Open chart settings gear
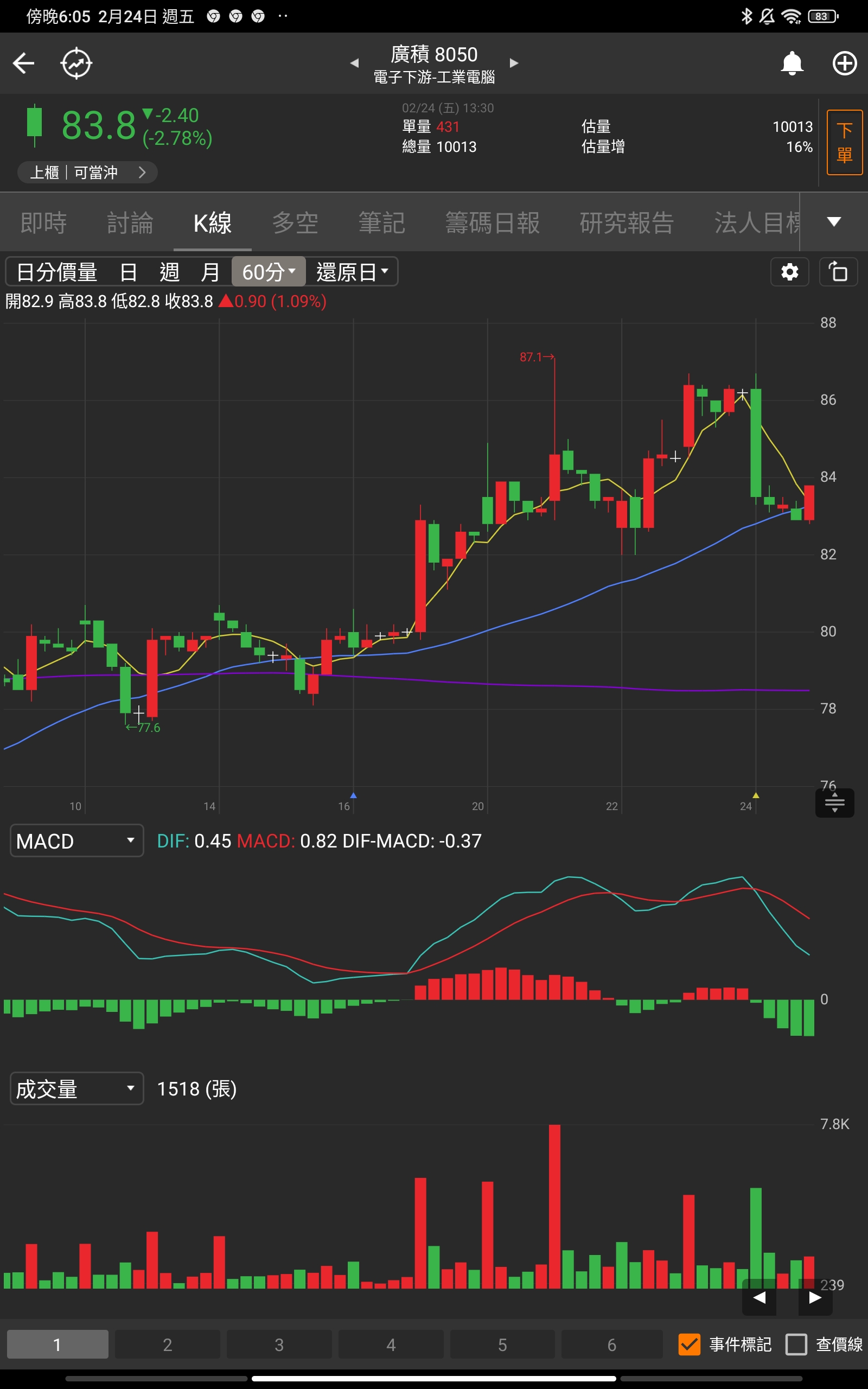Image resolution: width=868 pixels, height=1389 pixels. 789,271
